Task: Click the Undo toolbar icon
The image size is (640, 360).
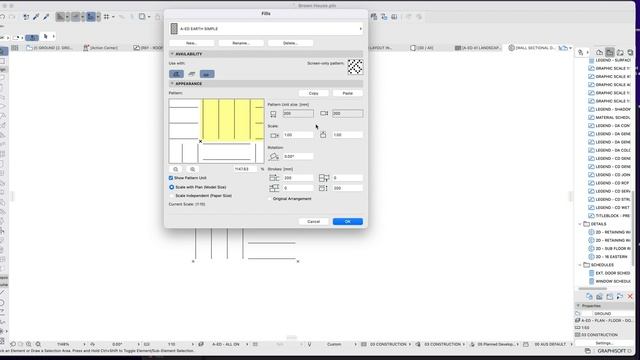Action: pos(2,17)
